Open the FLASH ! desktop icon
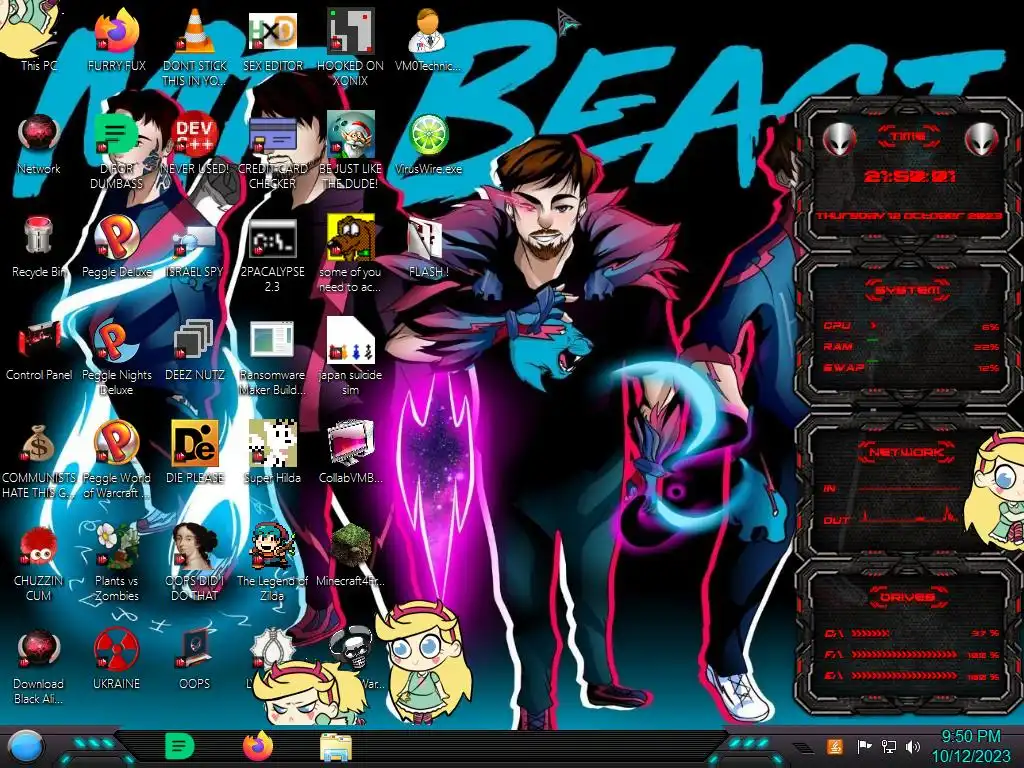This screenshot has width=1024, height=768. click(x=426, y=238)
